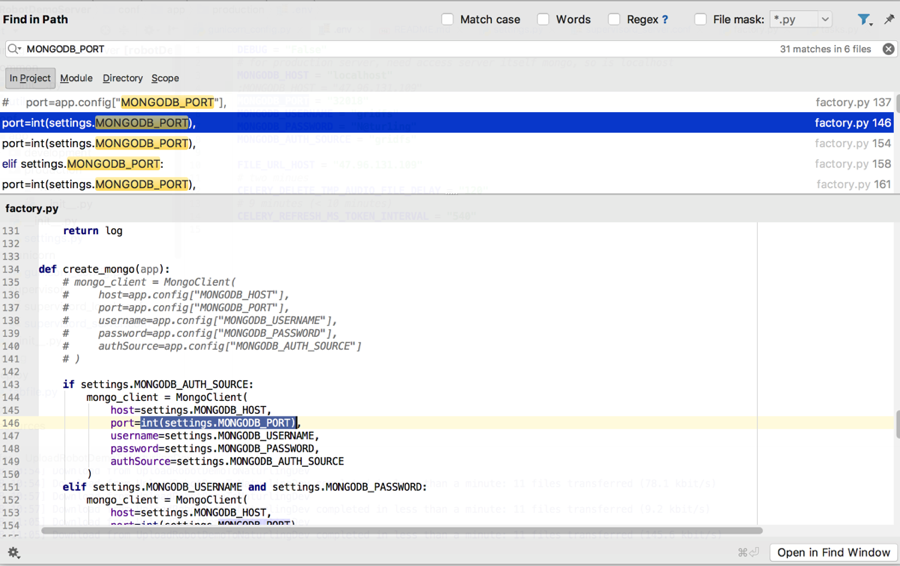Image resolution: width=900 pixels, height=566 pixels.
Task: Toggle the Words checkbox
Action: coord(543,19)
